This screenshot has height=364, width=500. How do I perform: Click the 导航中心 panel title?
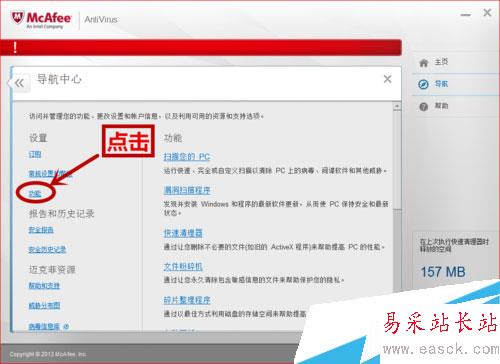pyautogui.click(x=59, y=79)
